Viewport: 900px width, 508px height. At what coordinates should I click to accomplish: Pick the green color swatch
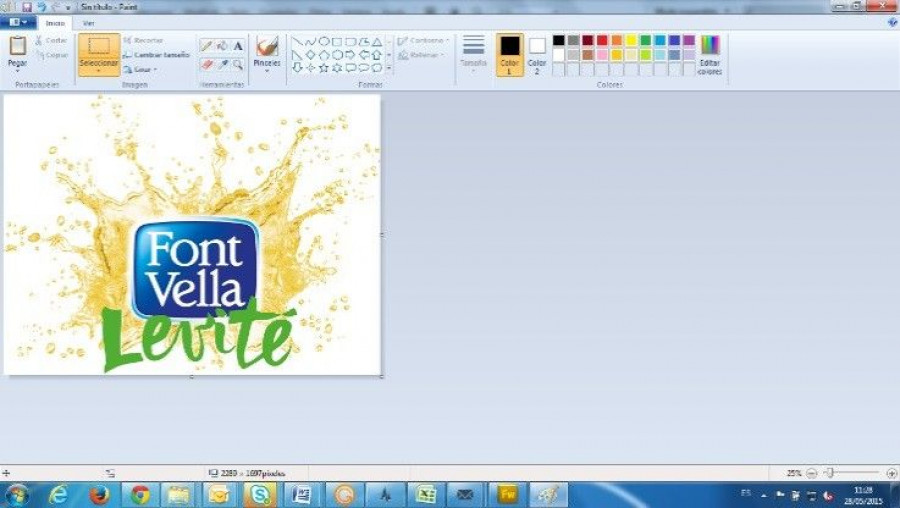[x=646, y=40]
